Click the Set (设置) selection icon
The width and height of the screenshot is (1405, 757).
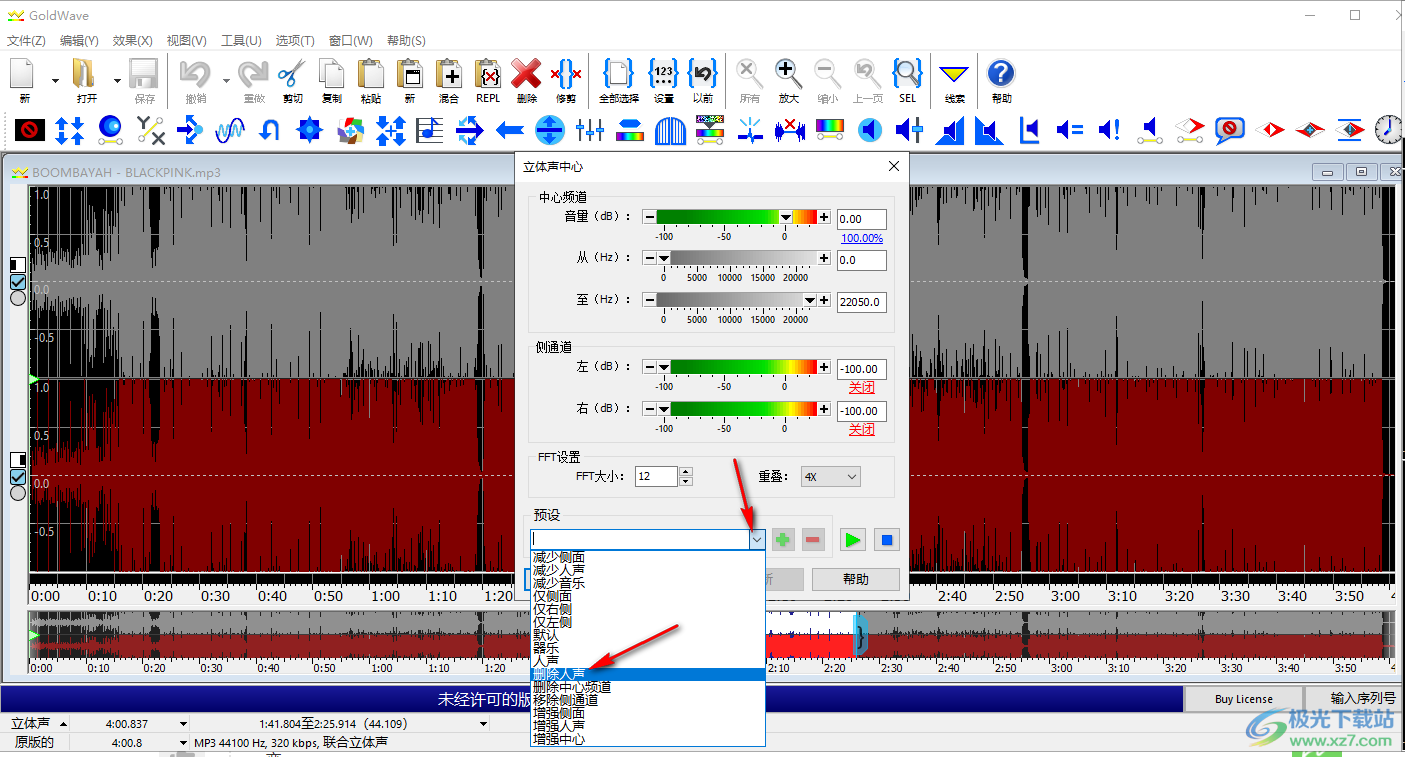pos(664,75)
